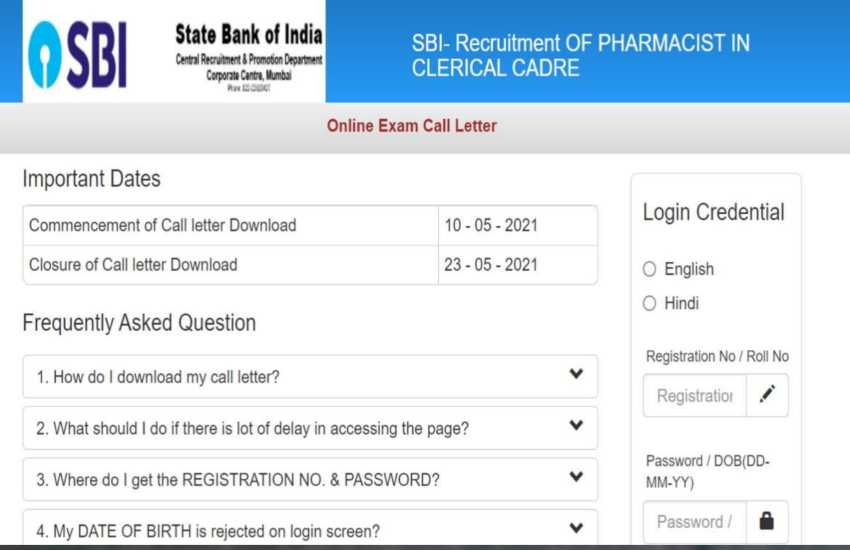Click the Online Exam Call Letter heading

411,126
